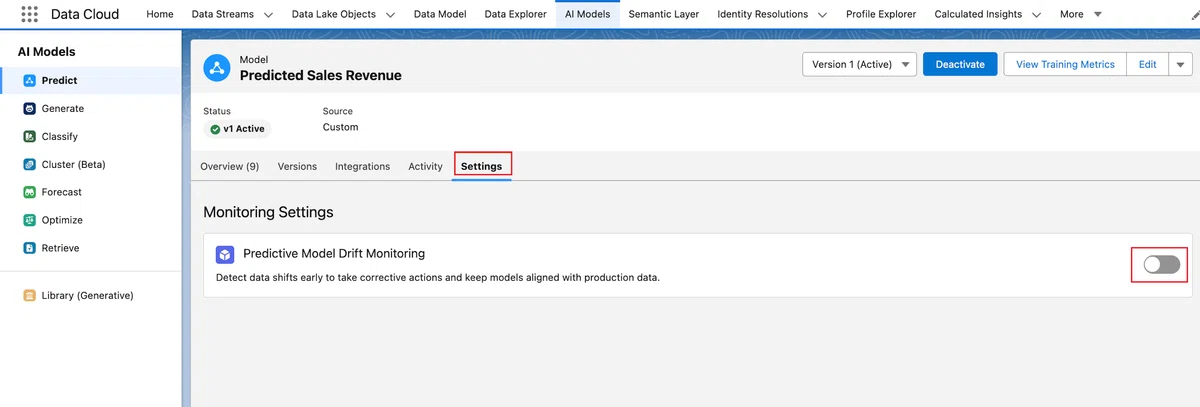
Task: Open the Profile Explorer nav tab
Action: (881, 15)
